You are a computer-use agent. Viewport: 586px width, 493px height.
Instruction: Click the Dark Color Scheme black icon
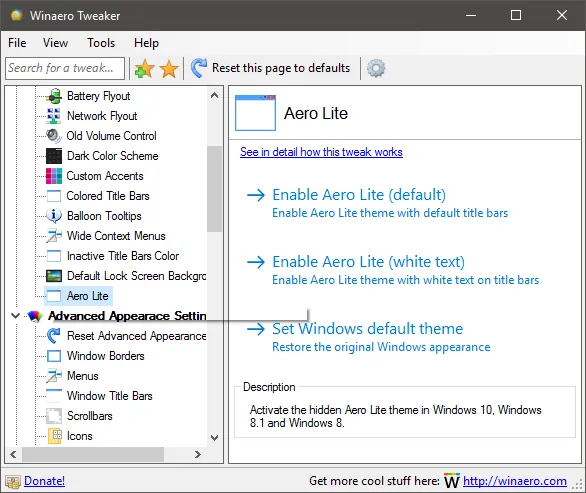point(54,156)
